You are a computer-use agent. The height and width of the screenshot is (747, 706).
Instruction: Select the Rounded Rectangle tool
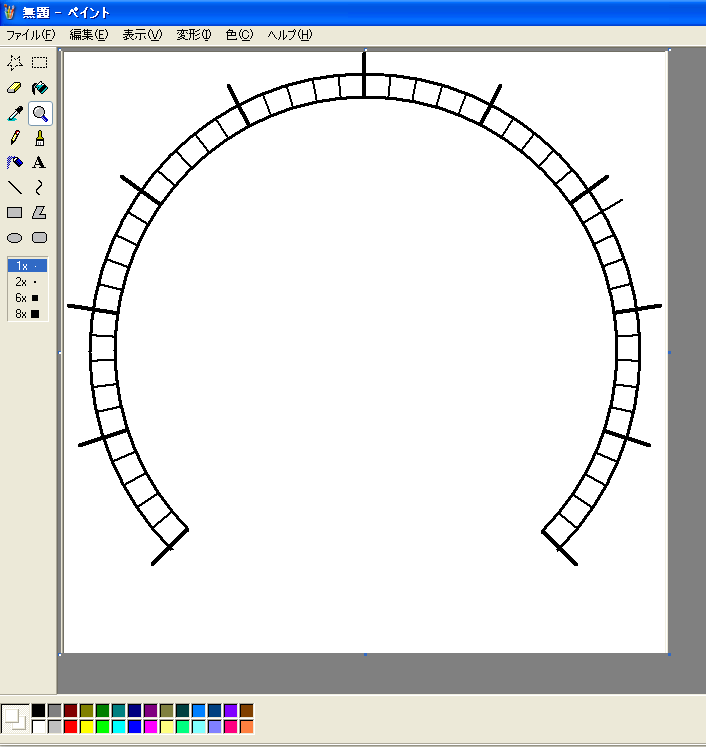(x=40, y=238)
